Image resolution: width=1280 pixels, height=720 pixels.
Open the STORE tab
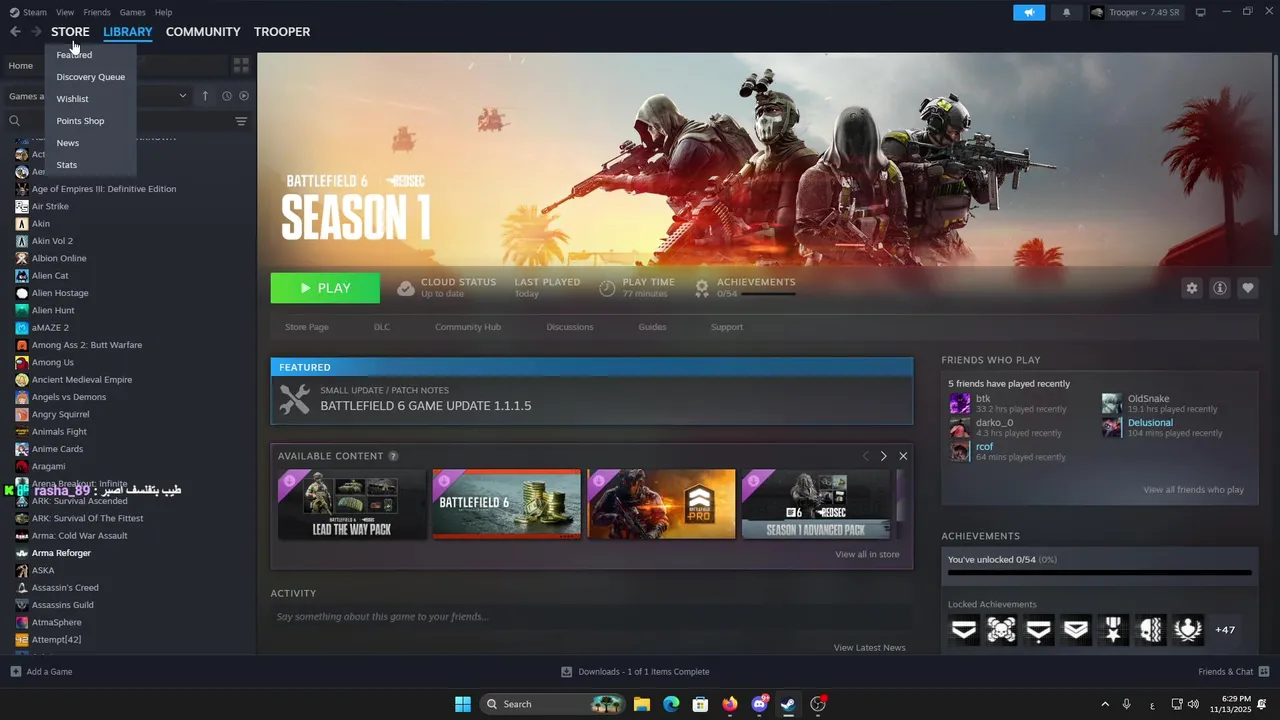(70, 32)
